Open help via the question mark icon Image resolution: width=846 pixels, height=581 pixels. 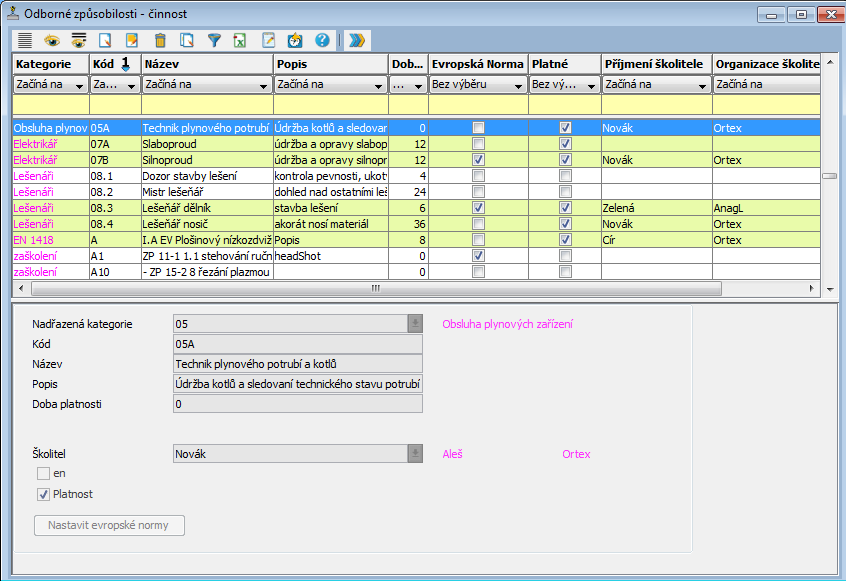point(321,41)
